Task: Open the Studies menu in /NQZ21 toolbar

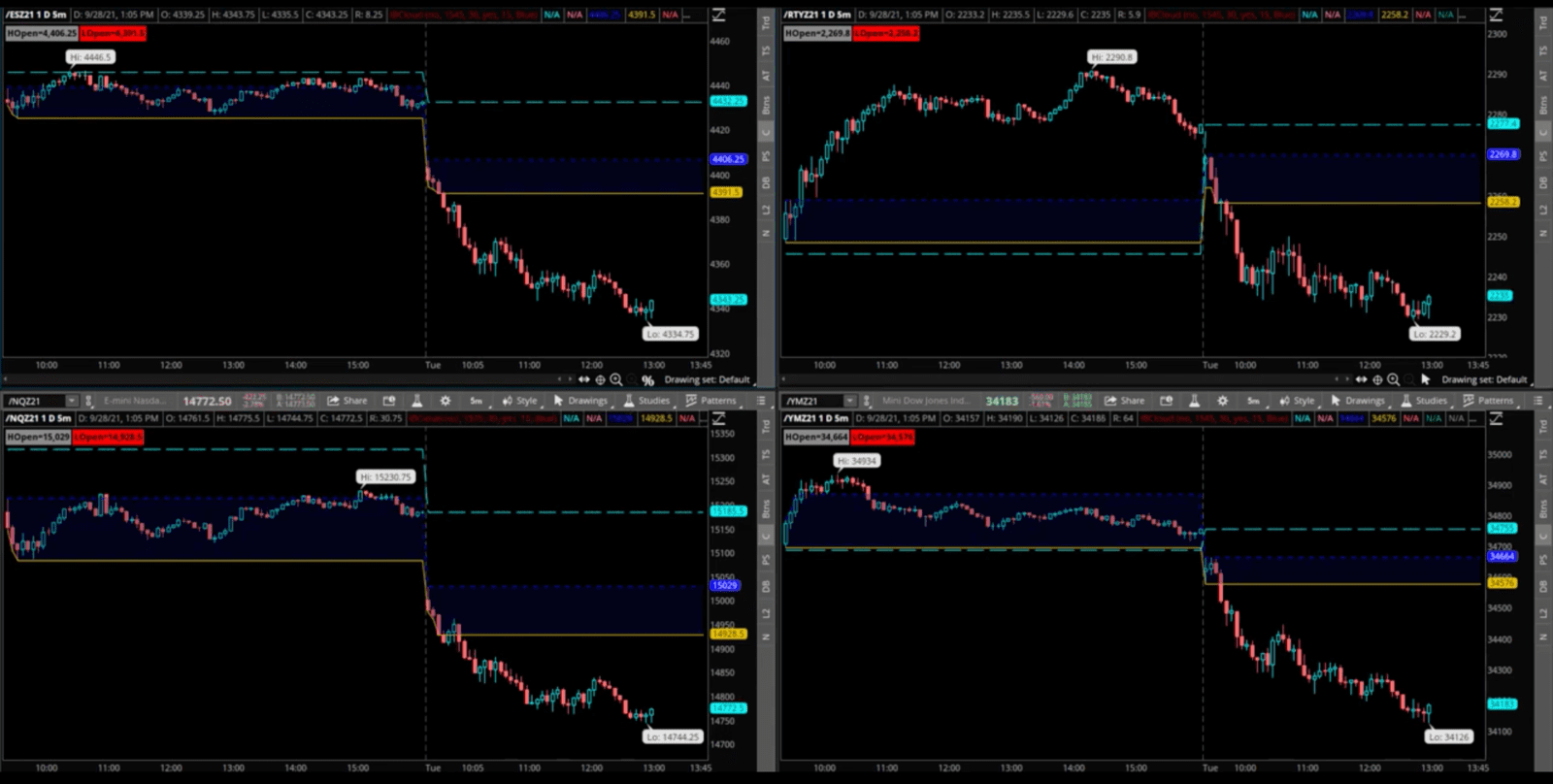Action: [x=646, y=401]
